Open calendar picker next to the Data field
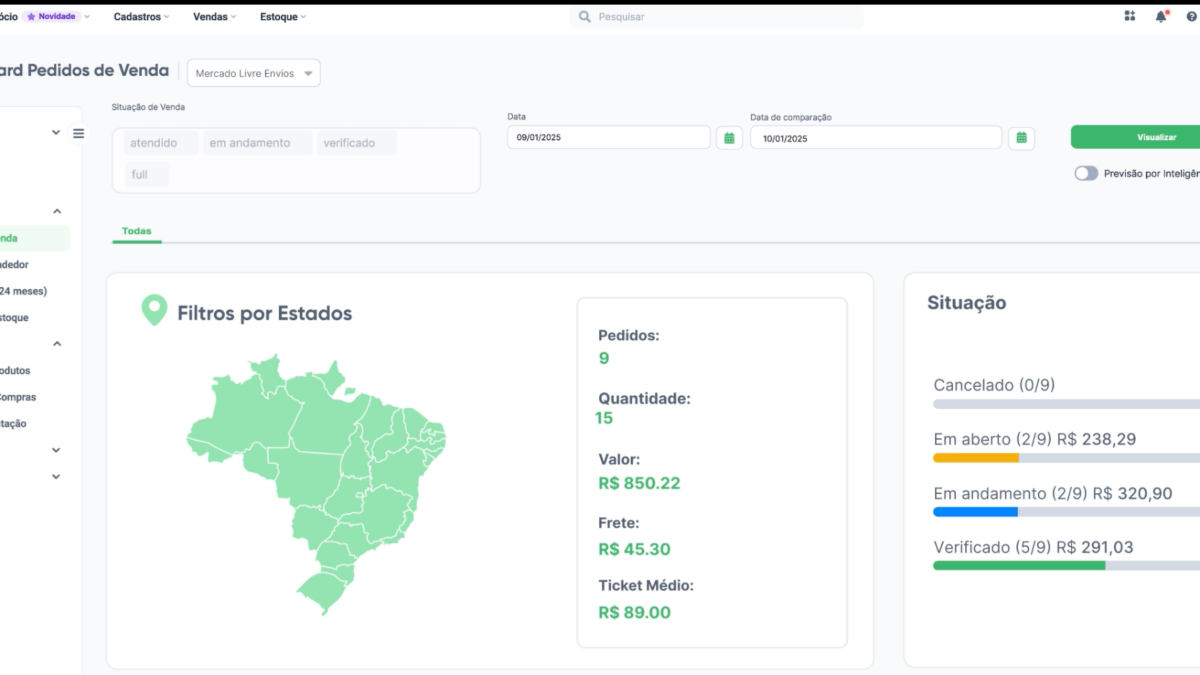This screenshot has width=1200, height=675. 729,138
